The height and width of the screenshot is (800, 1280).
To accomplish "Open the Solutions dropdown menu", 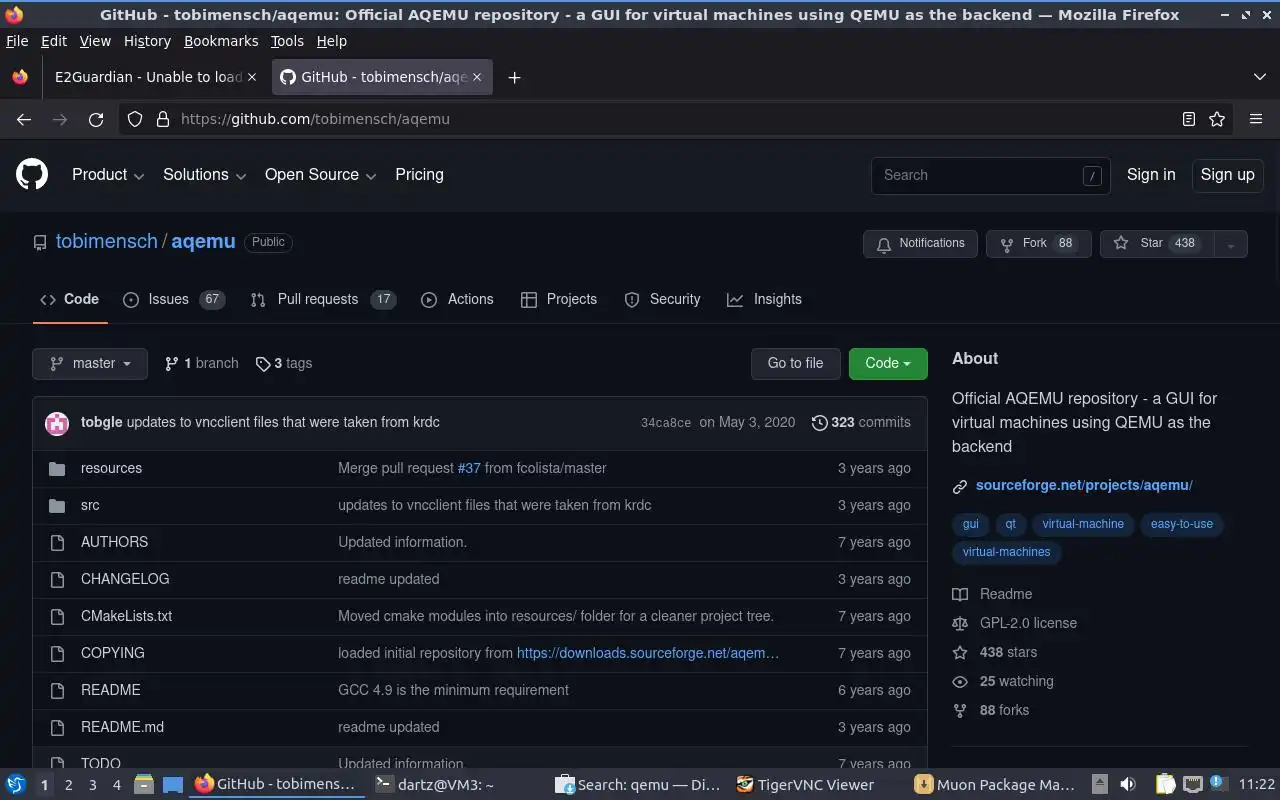I will (x=204, y=175).
